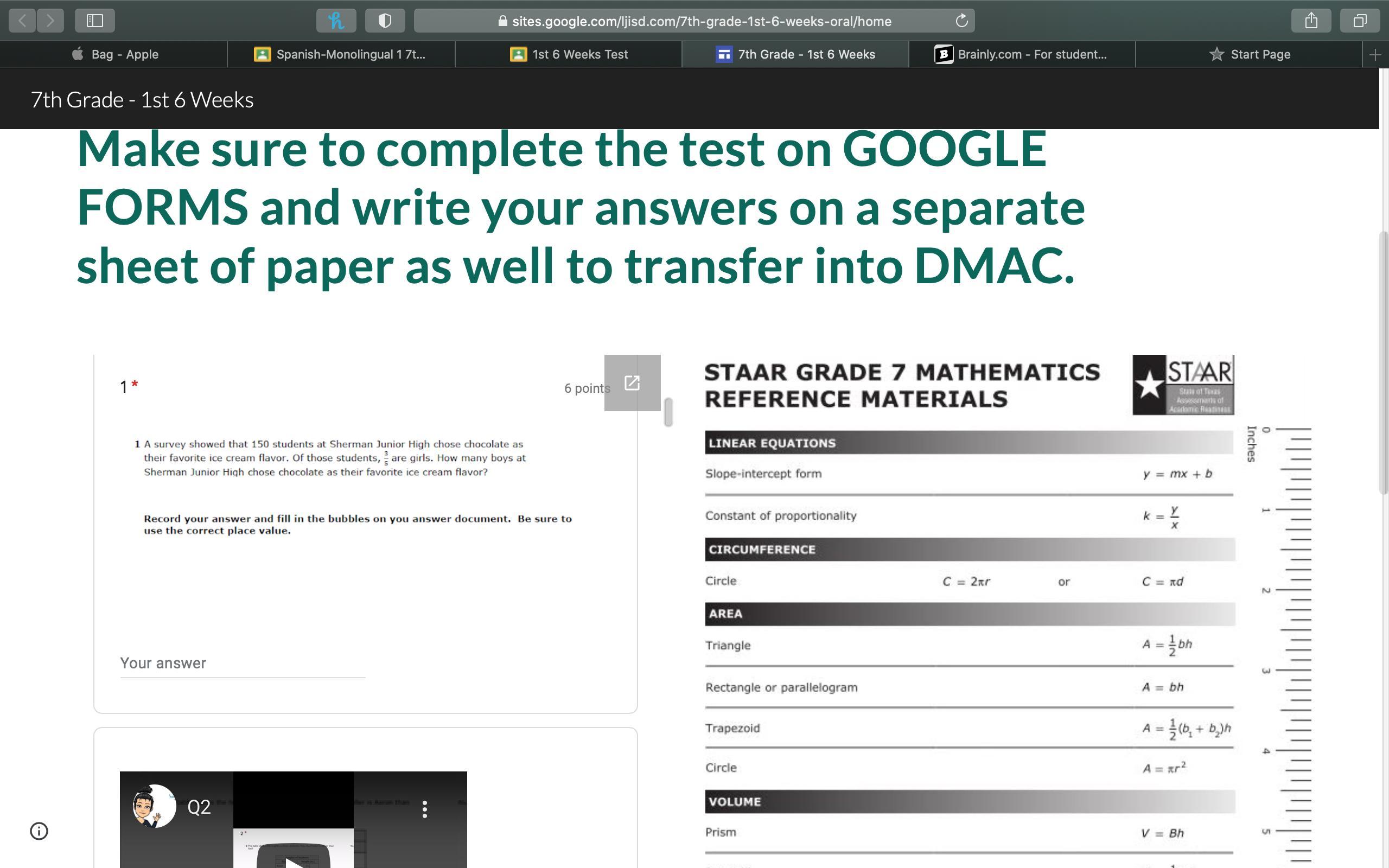Switch to the Bag - Apple tab

(x=115, y=55)
